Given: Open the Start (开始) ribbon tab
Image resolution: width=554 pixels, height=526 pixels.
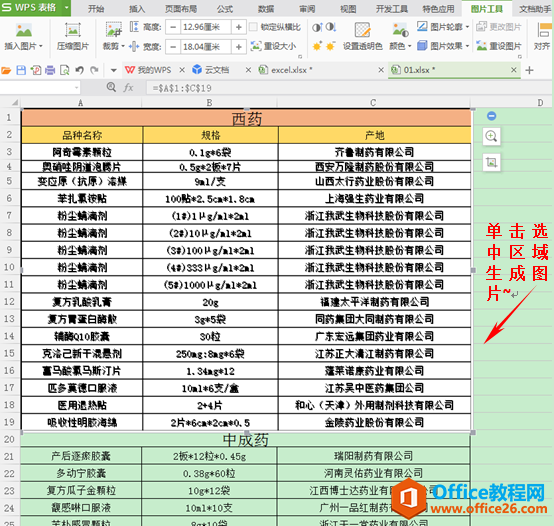Looking at the screenshot, I should (x=96, y=9).
